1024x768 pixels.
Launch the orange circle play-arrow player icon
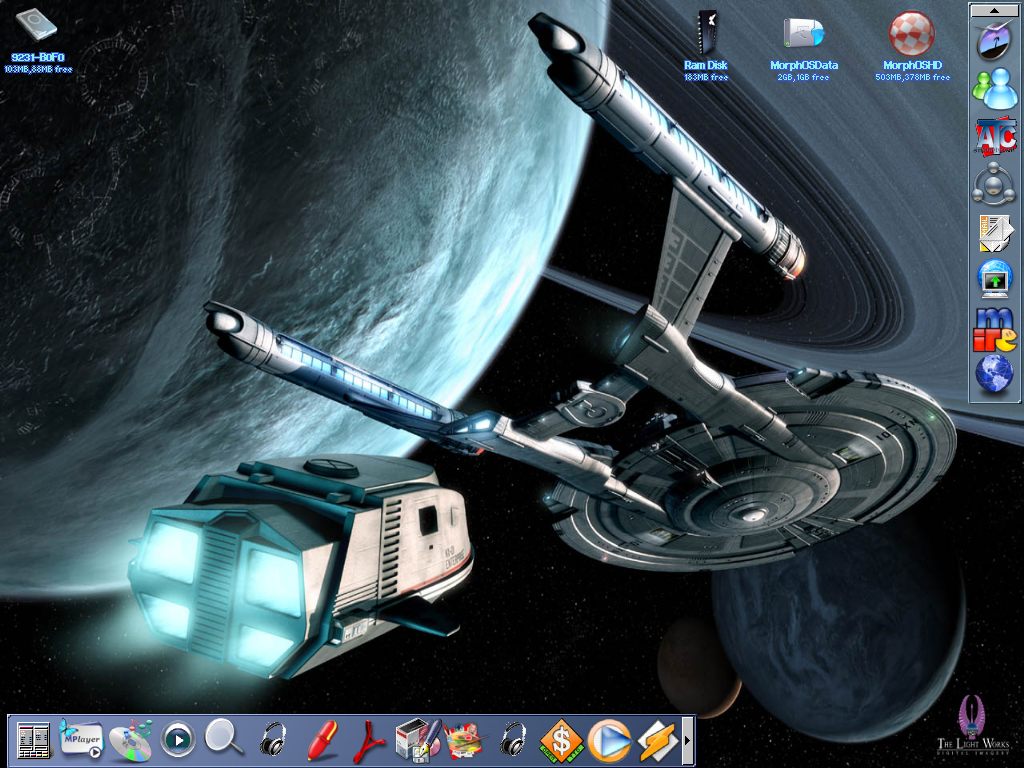coord(609,741)
